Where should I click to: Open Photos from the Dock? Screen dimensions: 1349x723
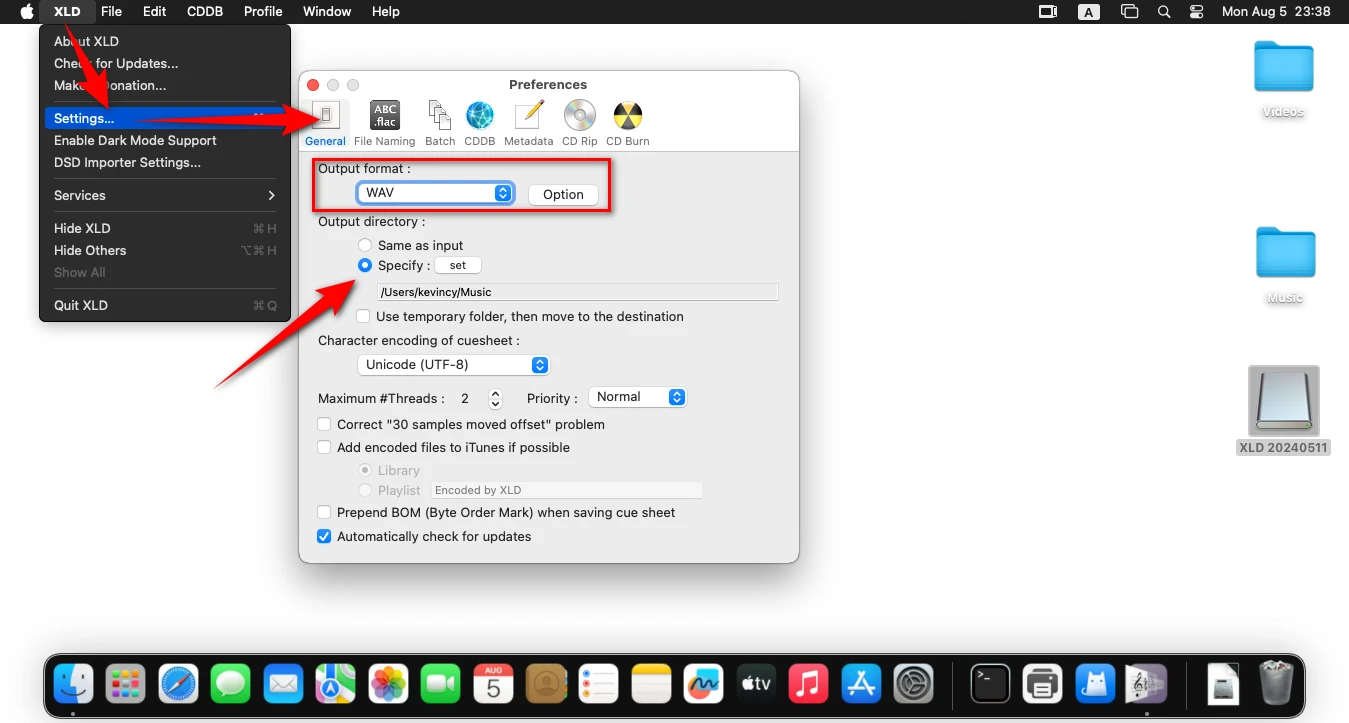tap(388, 684)
